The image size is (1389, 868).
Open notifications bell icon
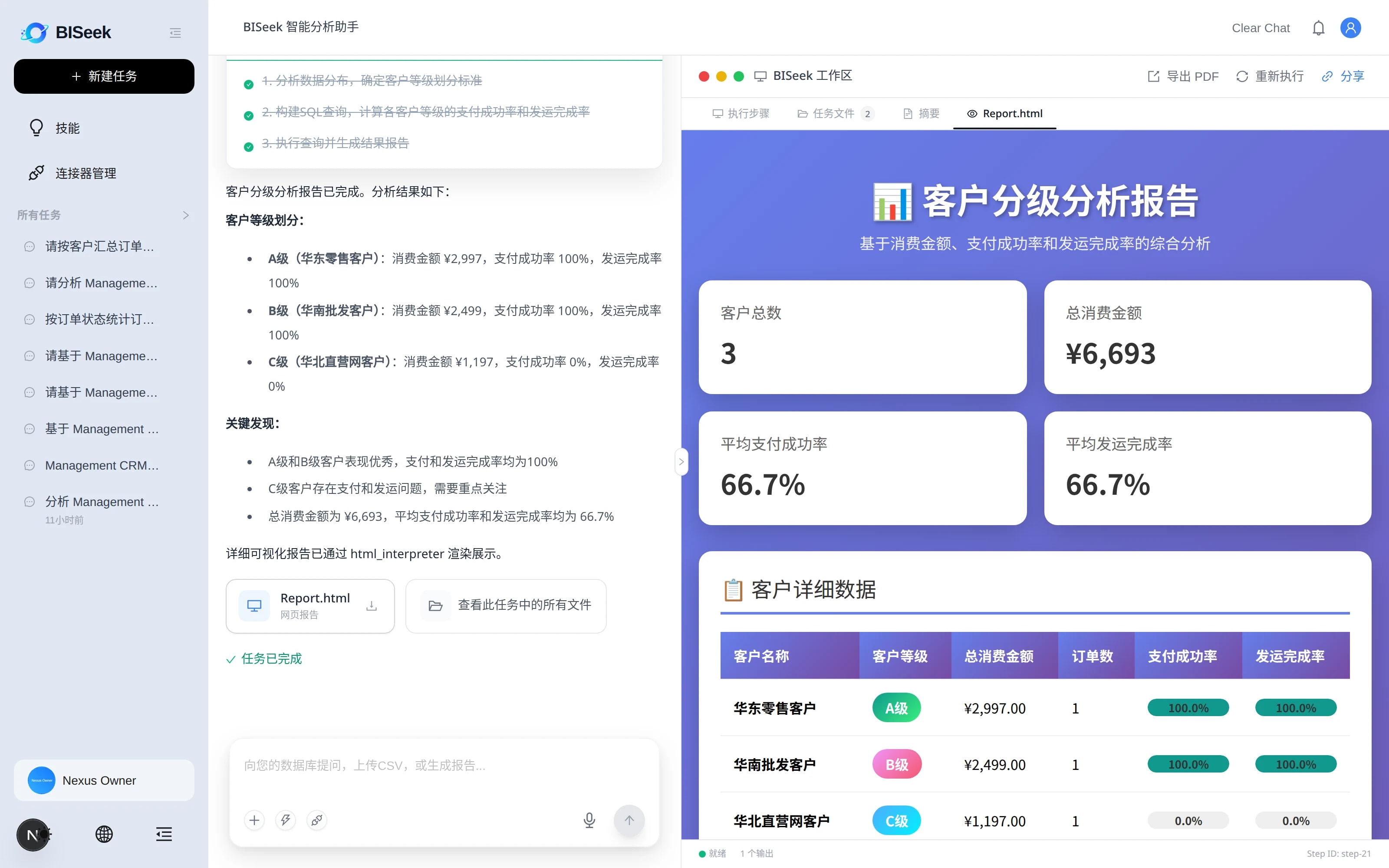point(1318,28)
